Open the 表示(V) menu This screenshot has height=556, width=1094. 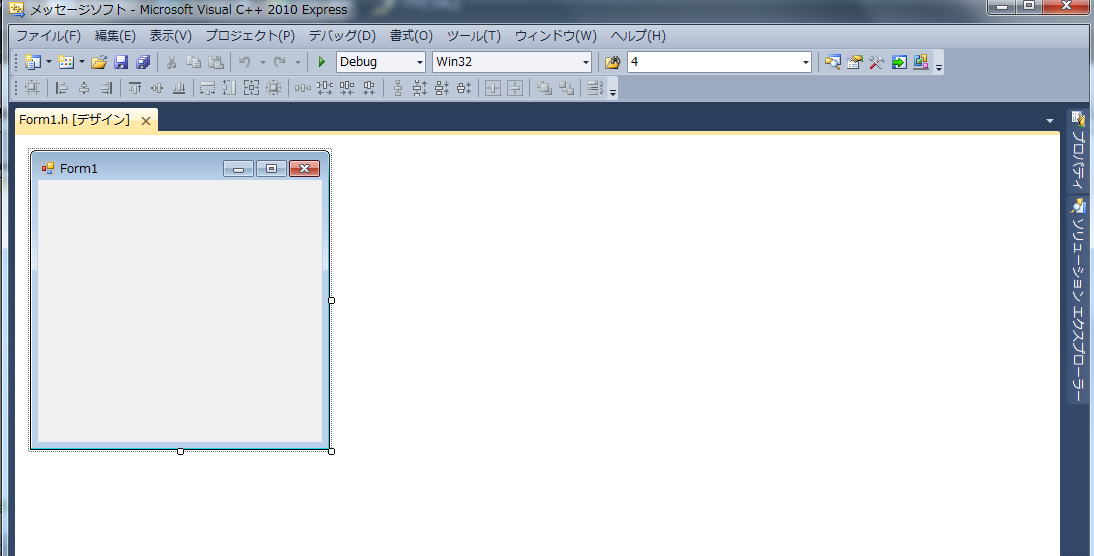pyautogui.click(x=170, y=36)
